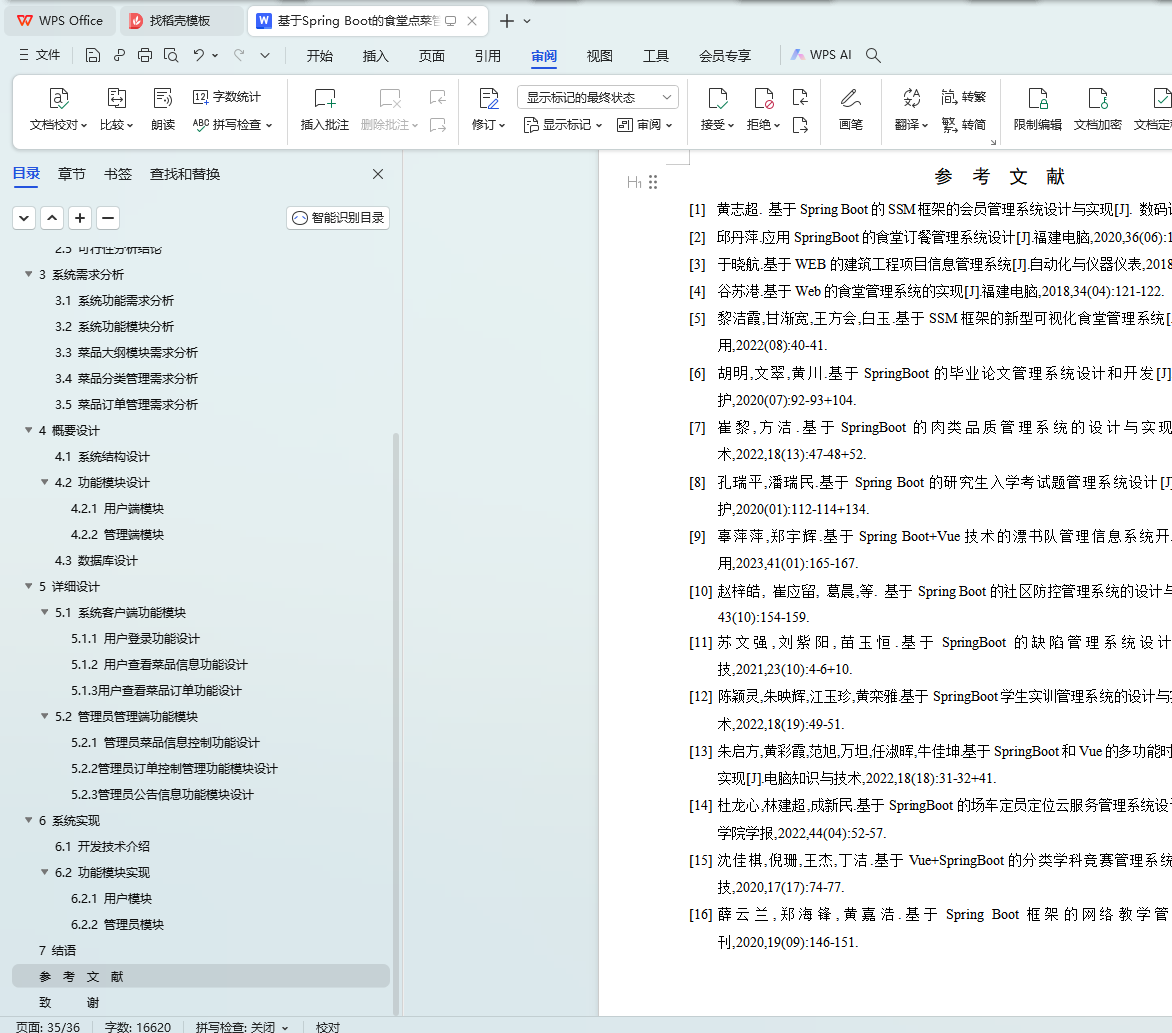Switch to 插入 ribbon tab
The width and height of the screenshot is (1172, 1033).
point(375,56)
